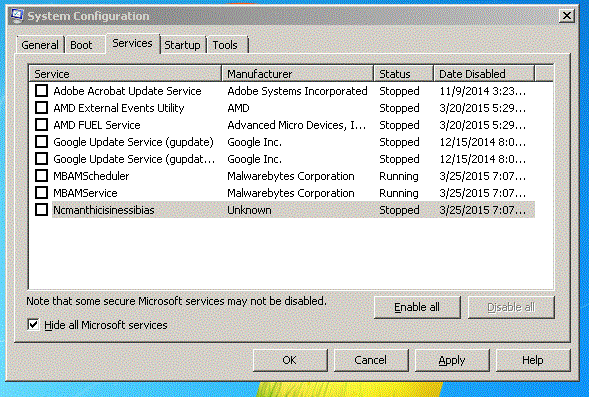Viewport: 589px width, 397px height.
Task: Check the AMD External Events Utility box
Action: click(41, 108)
